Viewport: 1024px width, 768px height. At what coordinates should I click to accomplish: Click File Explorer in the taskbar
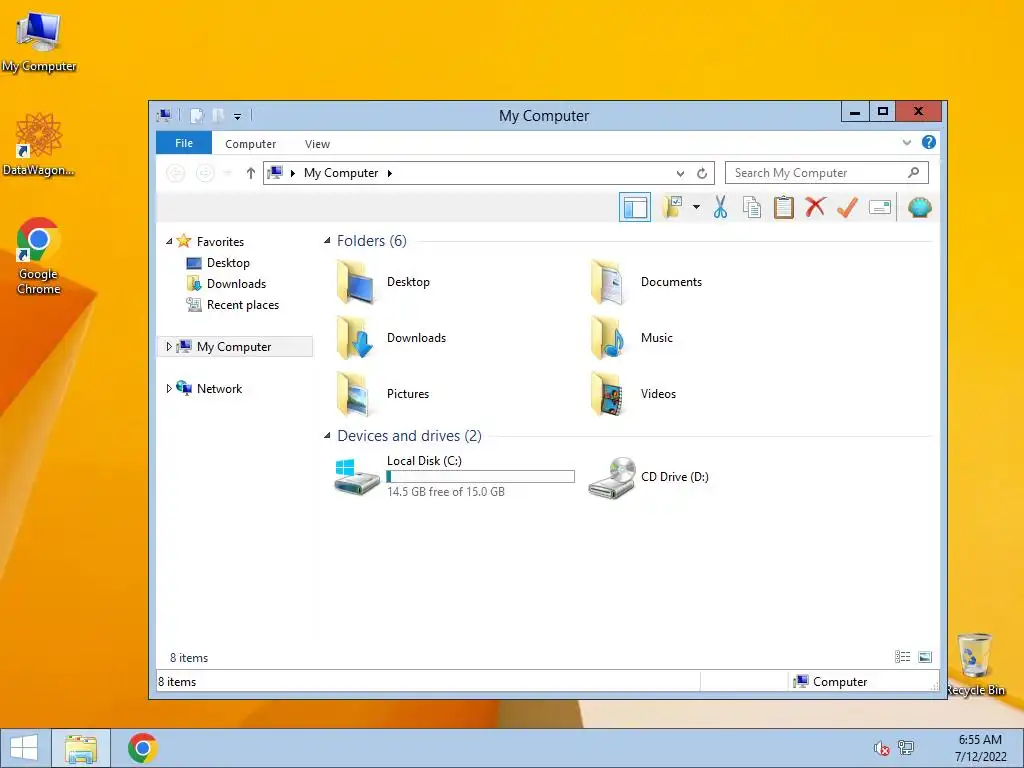(81, 748)
